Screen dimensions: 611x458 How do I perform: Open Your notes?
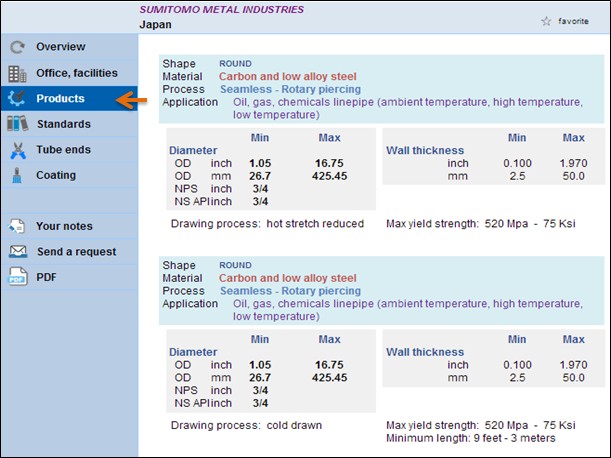coord(64,226)
